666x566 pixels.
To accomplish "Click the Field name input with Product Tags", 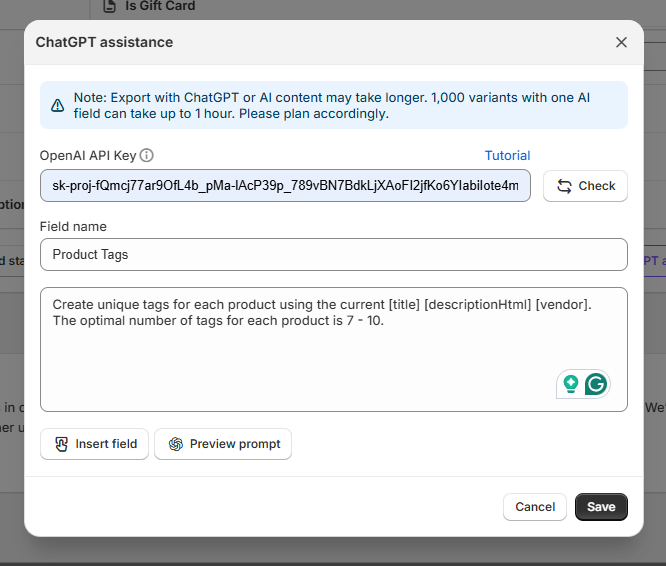I will 333,254.
